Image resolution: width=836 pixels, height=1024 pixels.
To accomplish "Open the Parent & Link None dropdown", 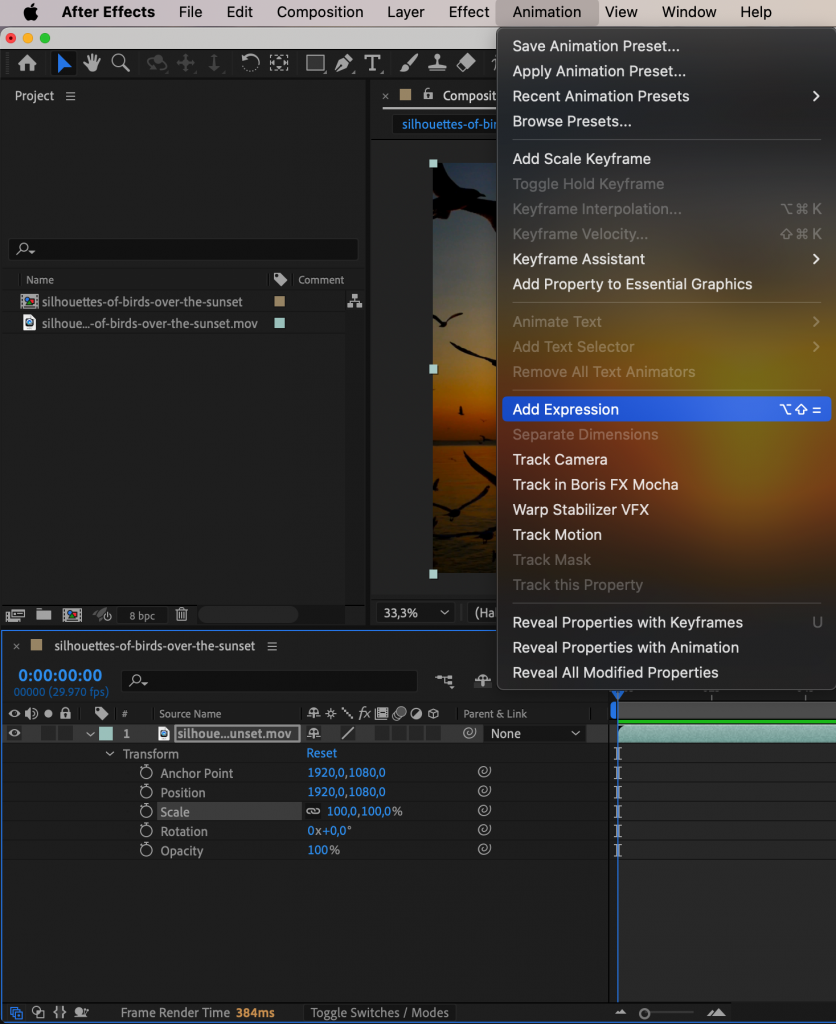I will click(x=533, y=733).
